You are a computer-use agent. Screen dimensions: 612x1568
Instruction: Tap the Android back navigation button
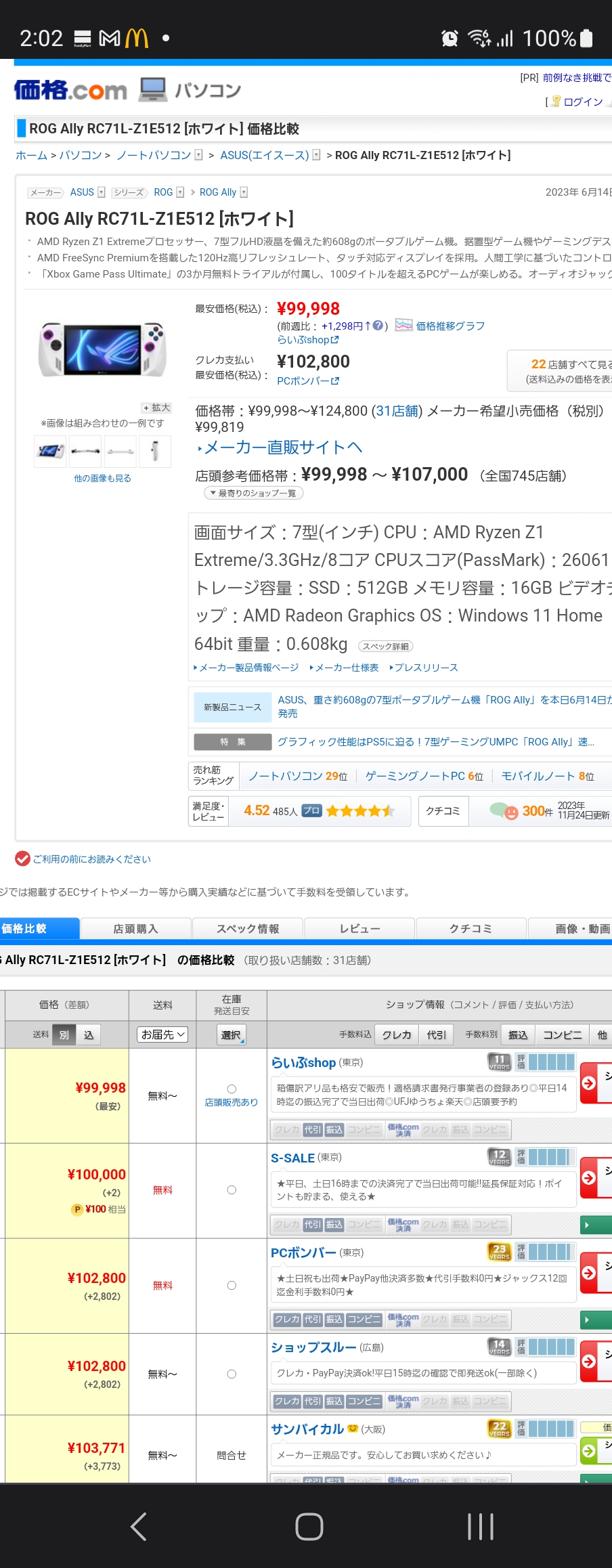[138, 1527]
